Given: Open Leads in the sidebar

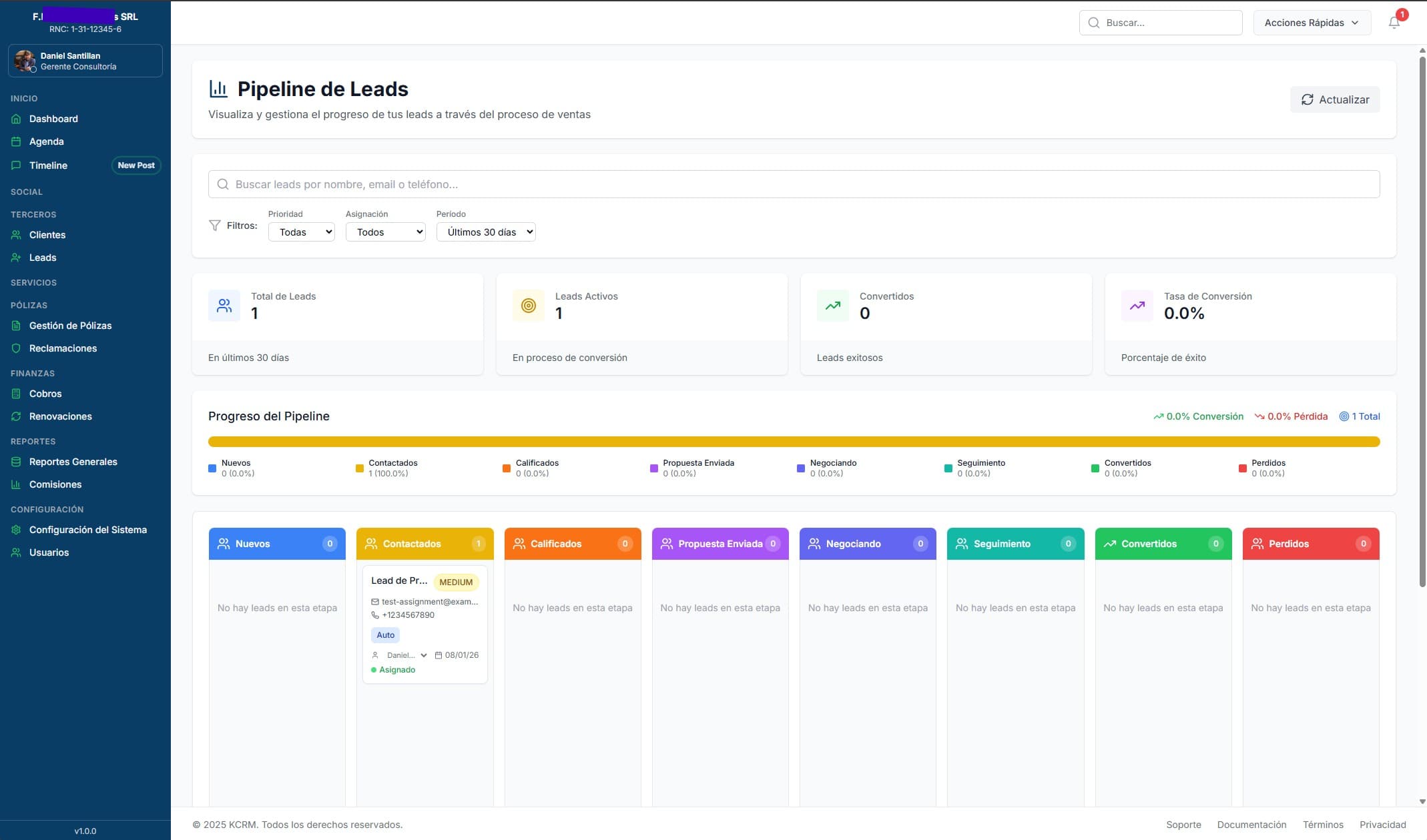Looking at the screenshot, I should 42,258.
